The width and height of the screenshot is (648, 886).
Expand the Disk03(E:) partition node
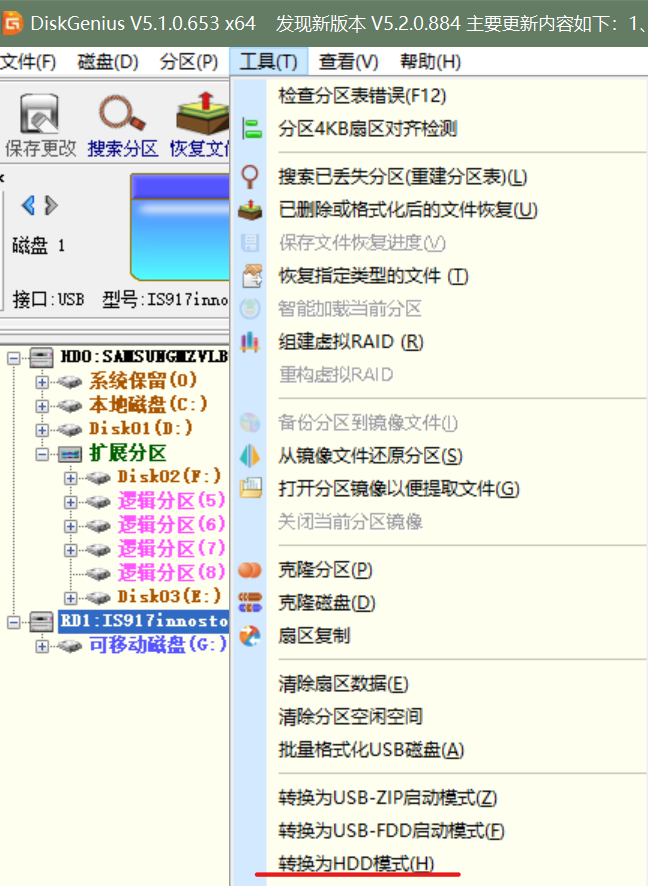[x=71, y=598]
